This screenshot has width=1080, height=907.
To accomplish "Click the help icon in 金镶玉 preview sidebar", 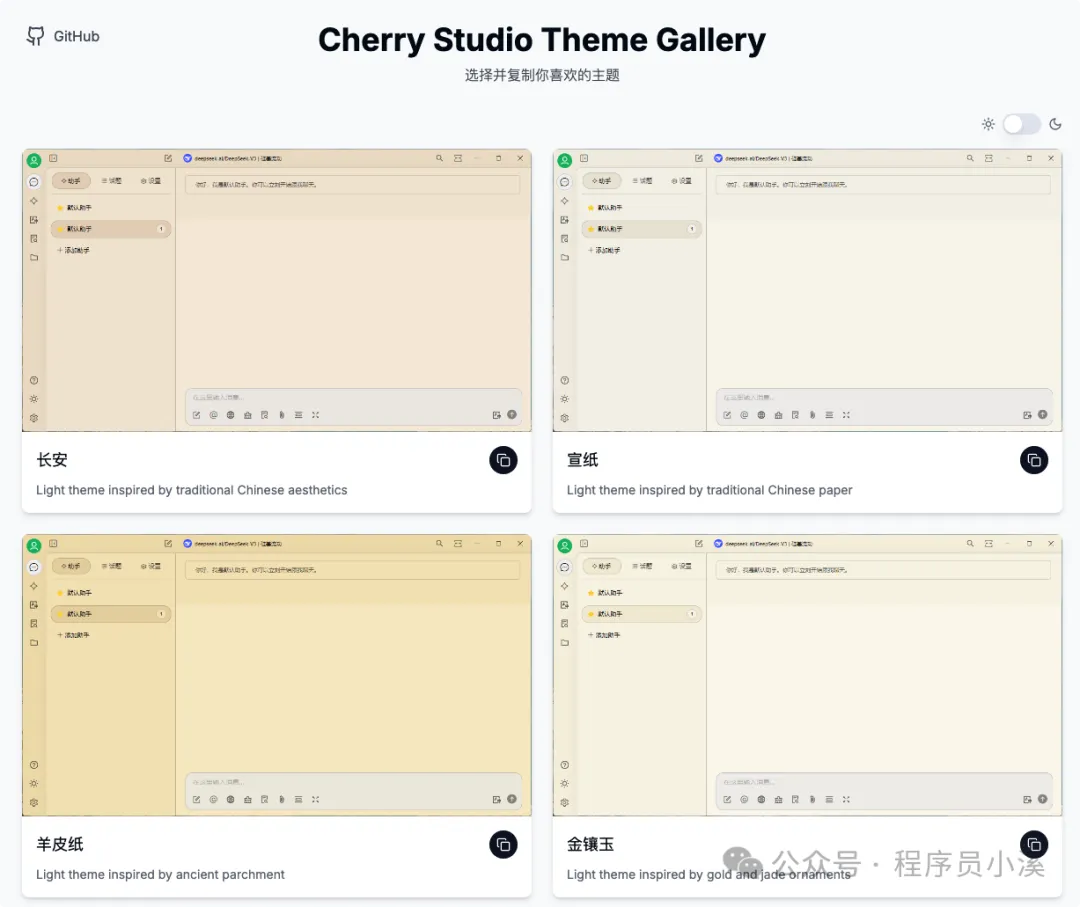I will pyautogui.click(x=565, y=765).
